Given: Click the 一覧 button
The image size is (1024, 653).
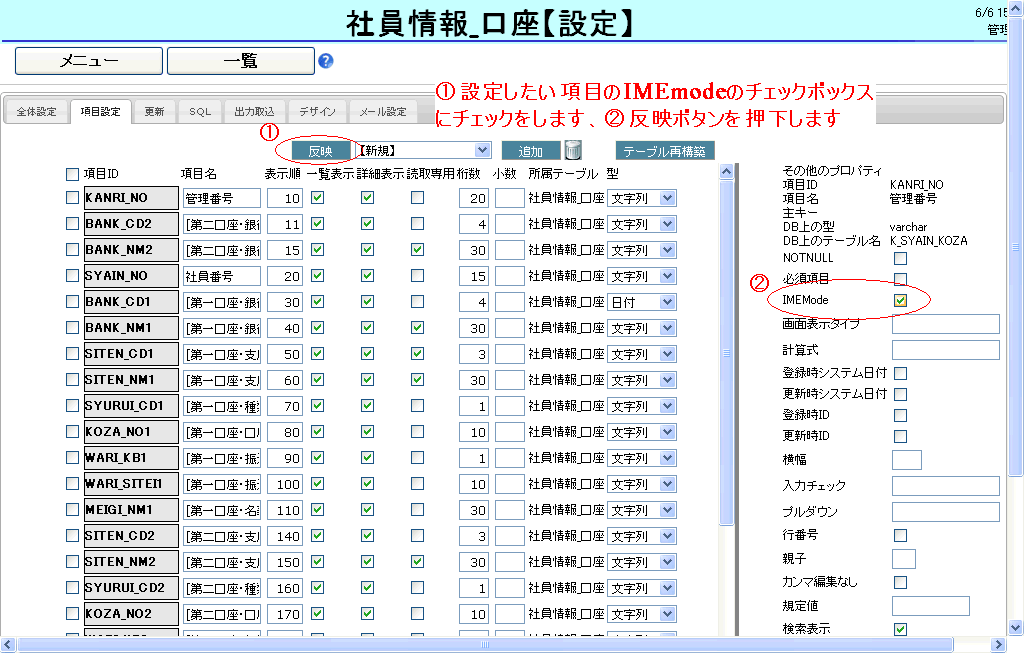Looking at the screenshot, I should 240,61.
